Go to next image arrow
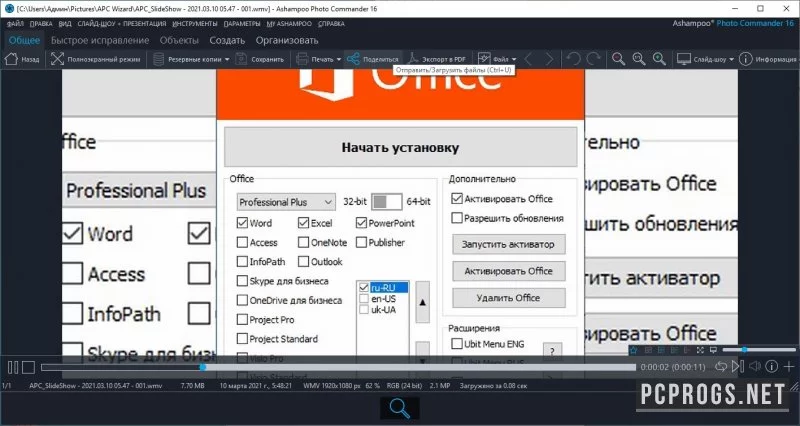 pyautogui.click(x=549, y=59)
